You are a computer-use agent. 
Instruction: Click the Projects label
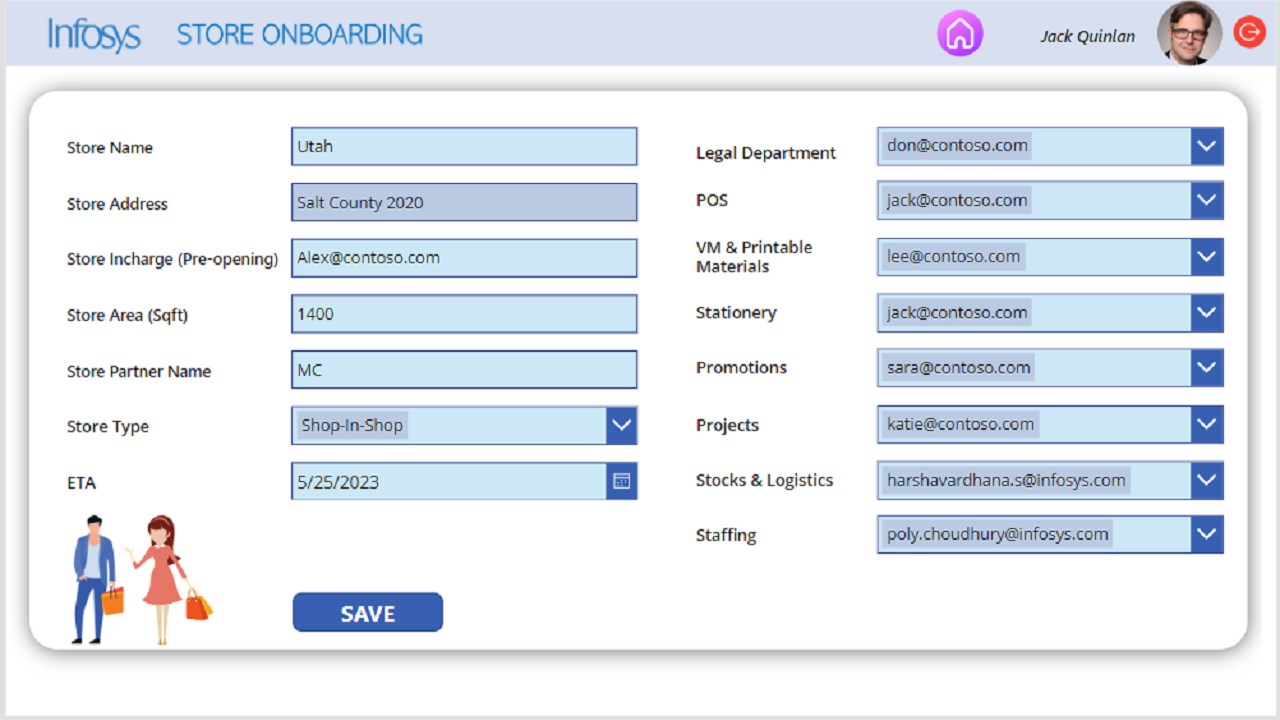coord(727,425)
